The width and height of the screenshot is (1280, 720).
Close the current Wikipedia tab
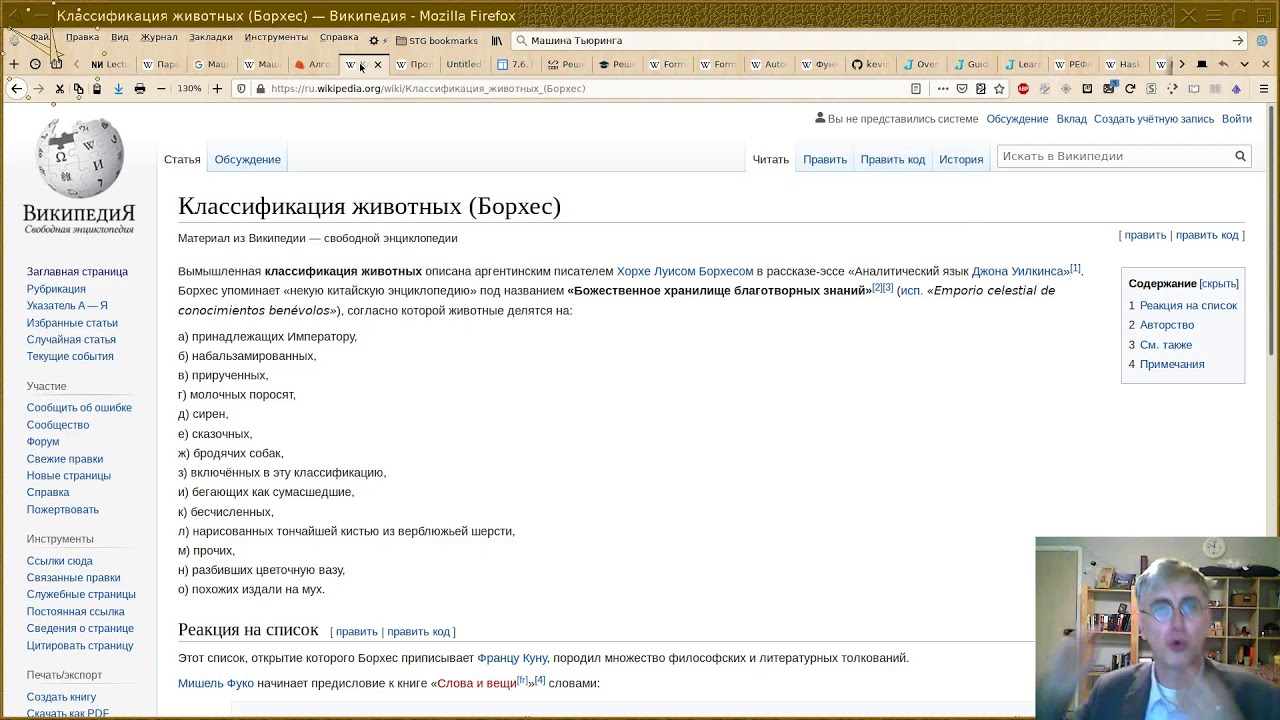point(377,65)
